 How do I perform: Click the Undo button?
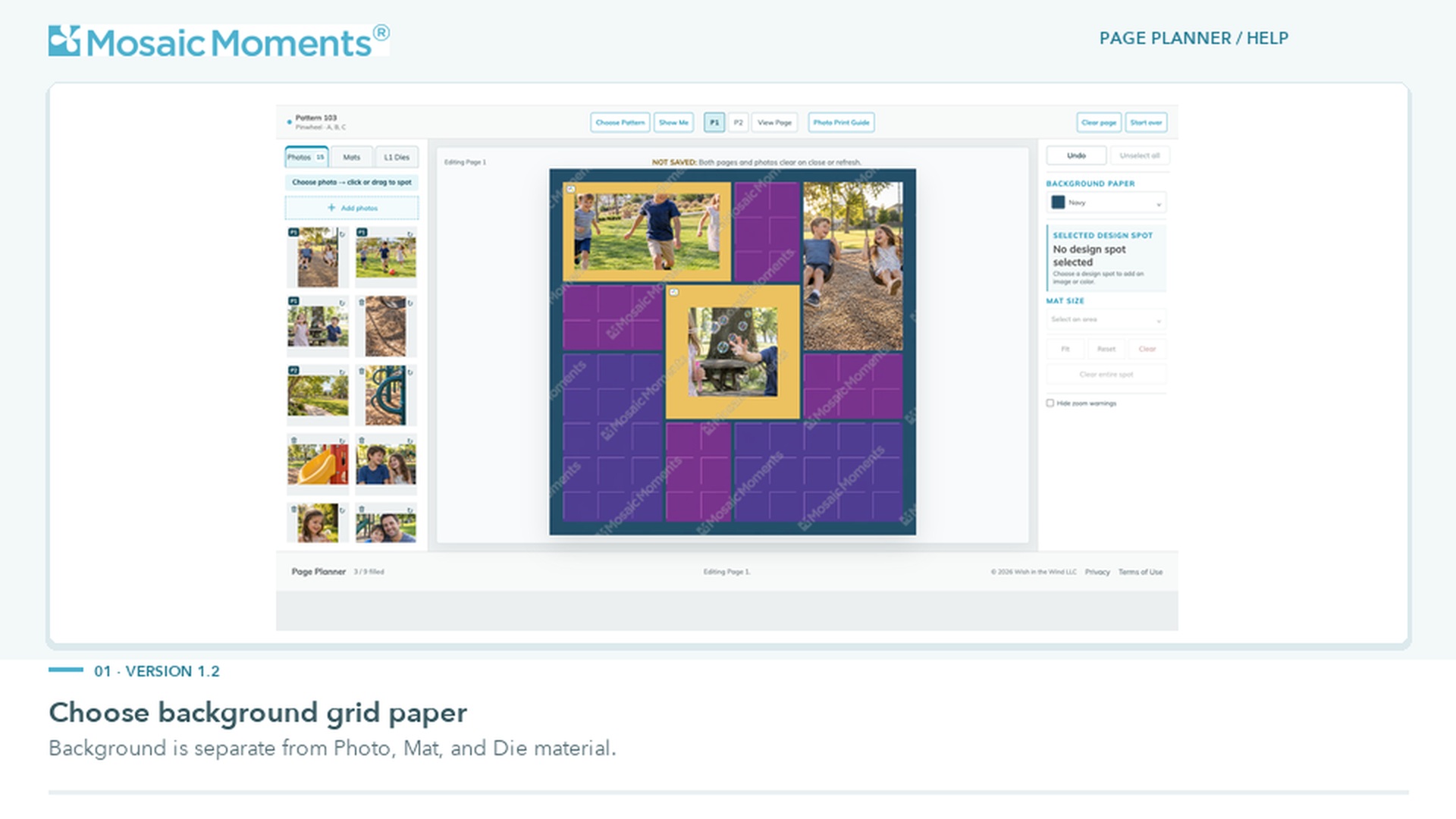pos(1076,155)
